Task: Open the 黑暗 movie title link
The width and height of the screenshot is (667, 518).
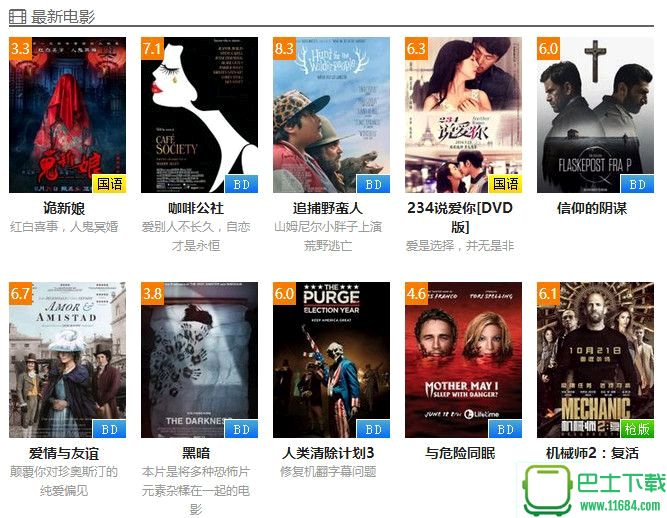Action: (x=196, y=453)
